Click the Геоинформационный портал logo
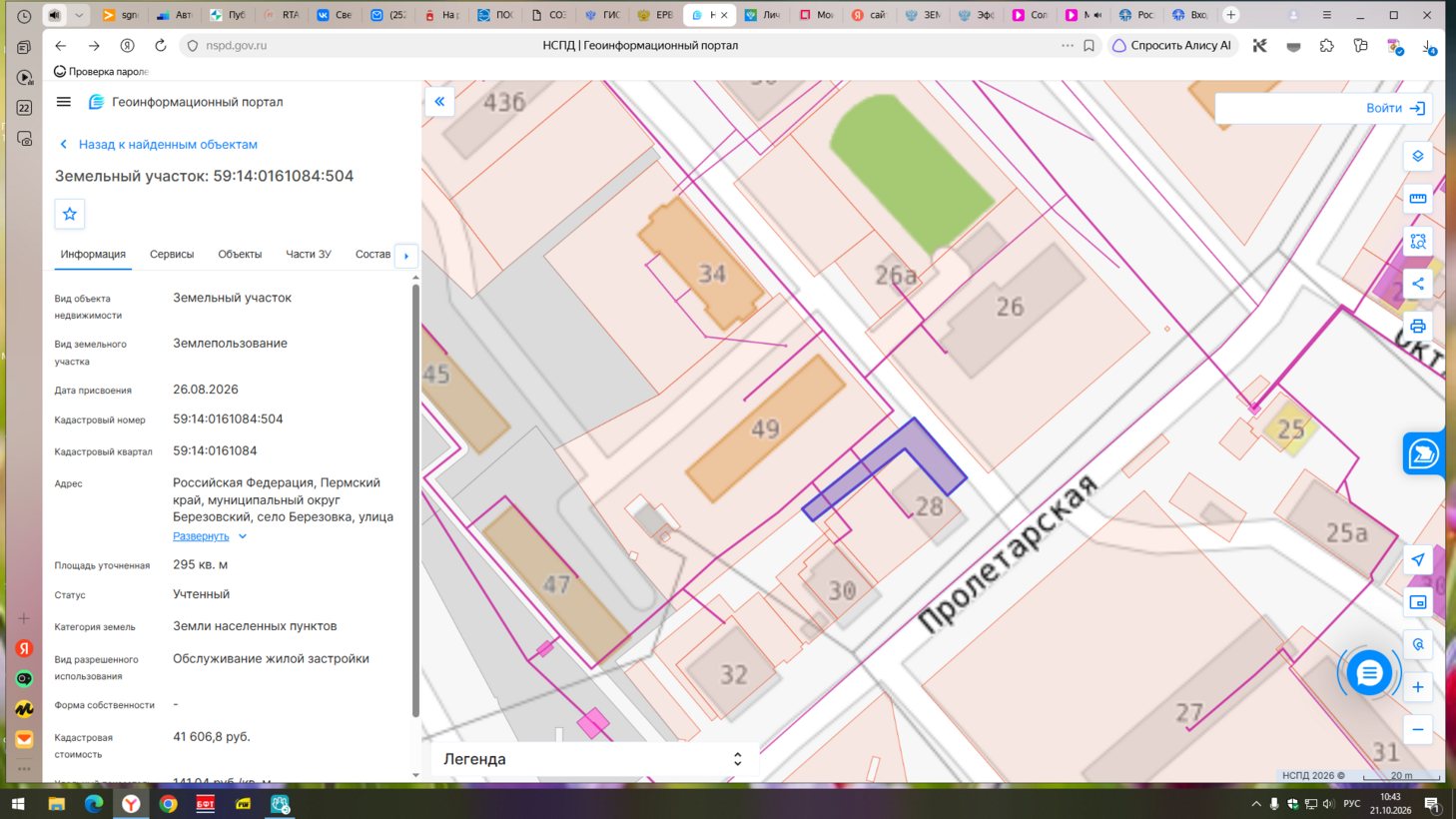This screenshot has width=1456, height=819. [186, 102]
